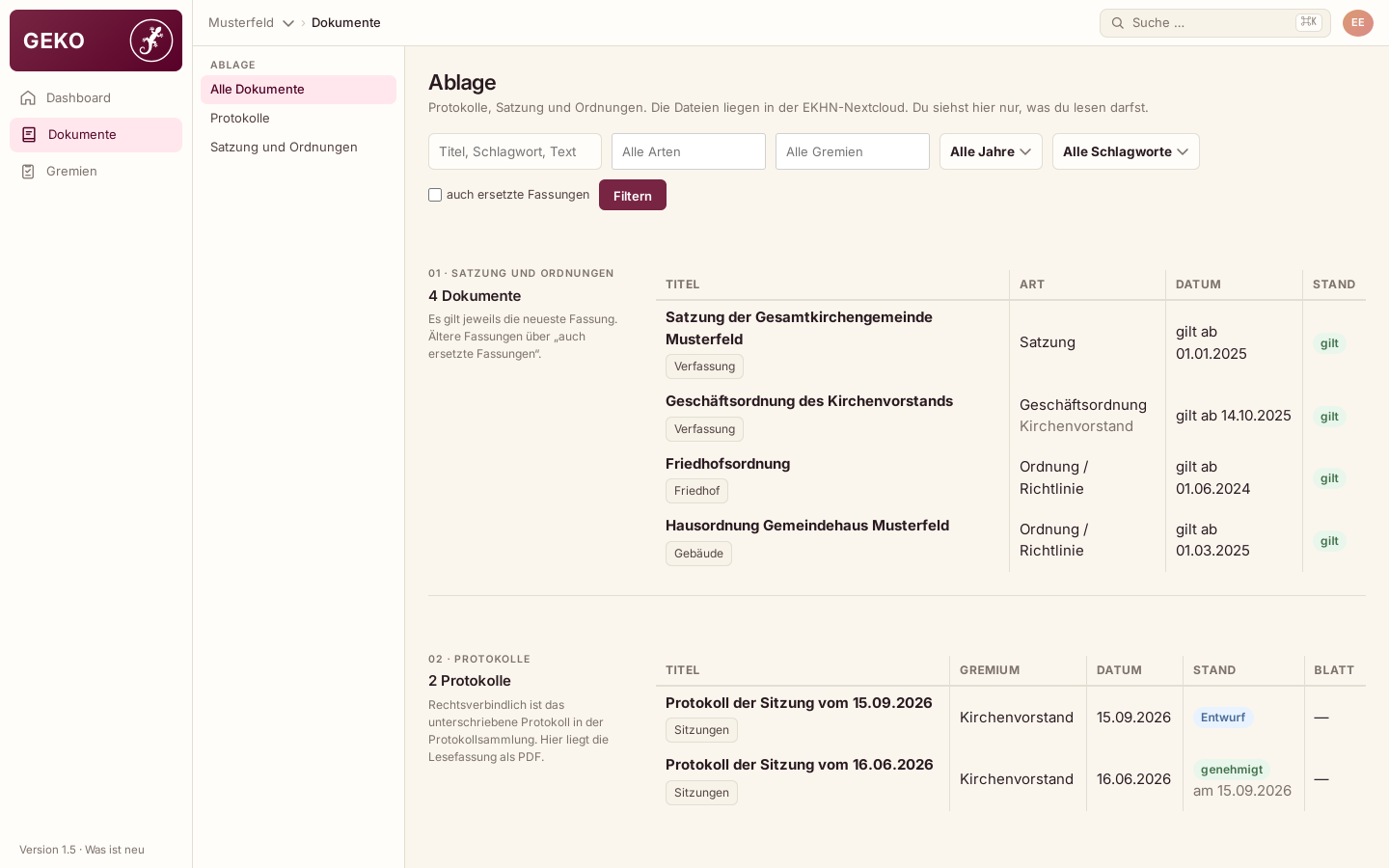1389x868 pixels.
Task: Open Protokoll der Sitzung vom 16.06.2026
Action: click(x=800, y=765)
